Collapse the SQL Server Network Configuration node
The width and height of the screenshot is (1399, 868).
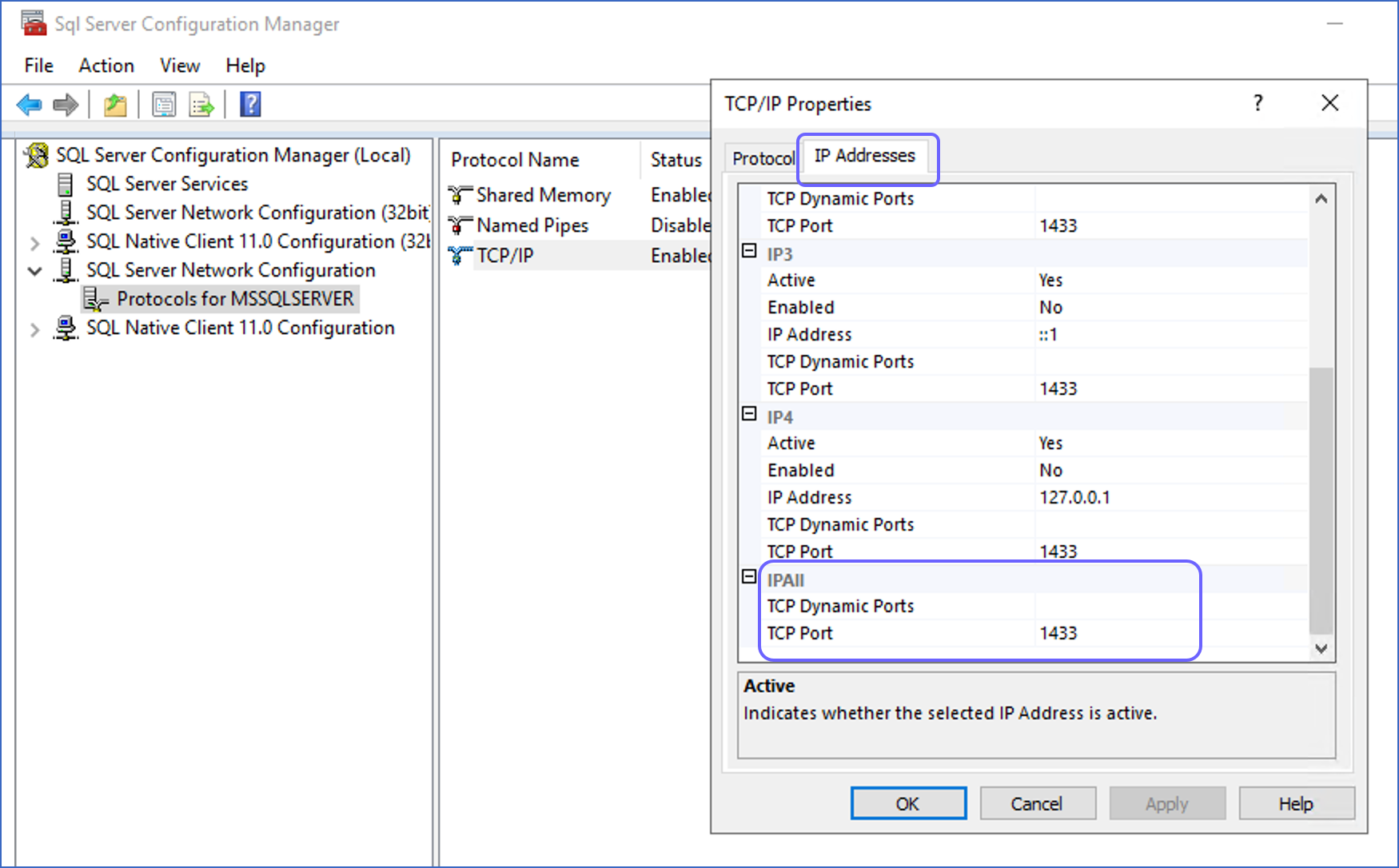pos(34,271)
